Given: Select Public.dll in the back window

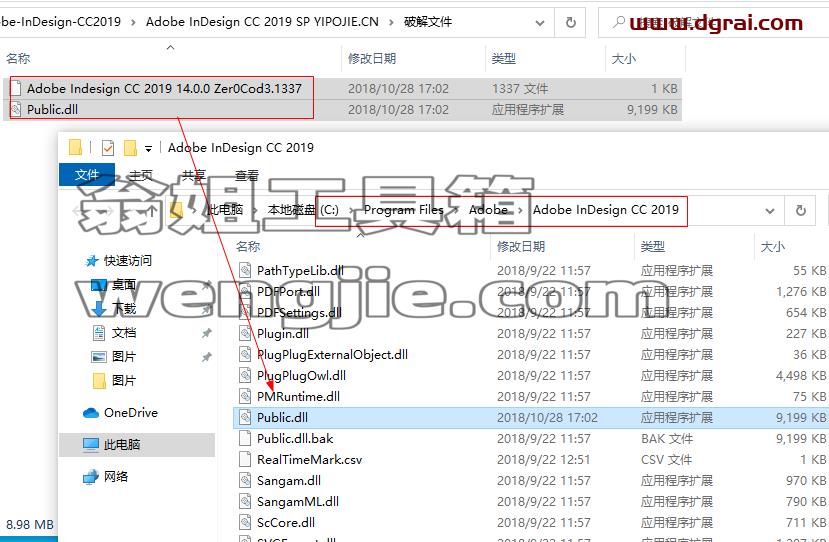Looking at the screenshot, I should (343, 109).
